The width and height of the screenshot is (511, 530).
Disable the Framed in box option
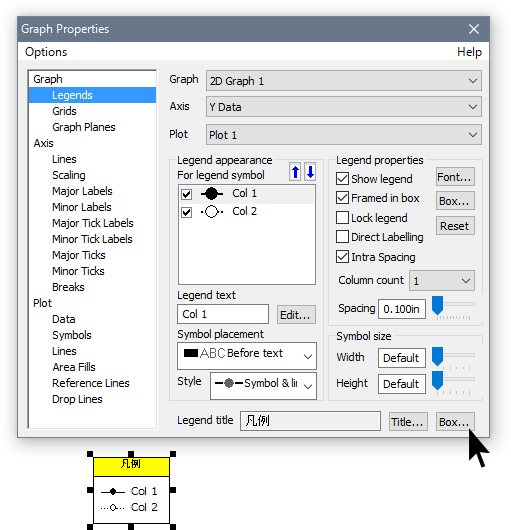[342, 198]
